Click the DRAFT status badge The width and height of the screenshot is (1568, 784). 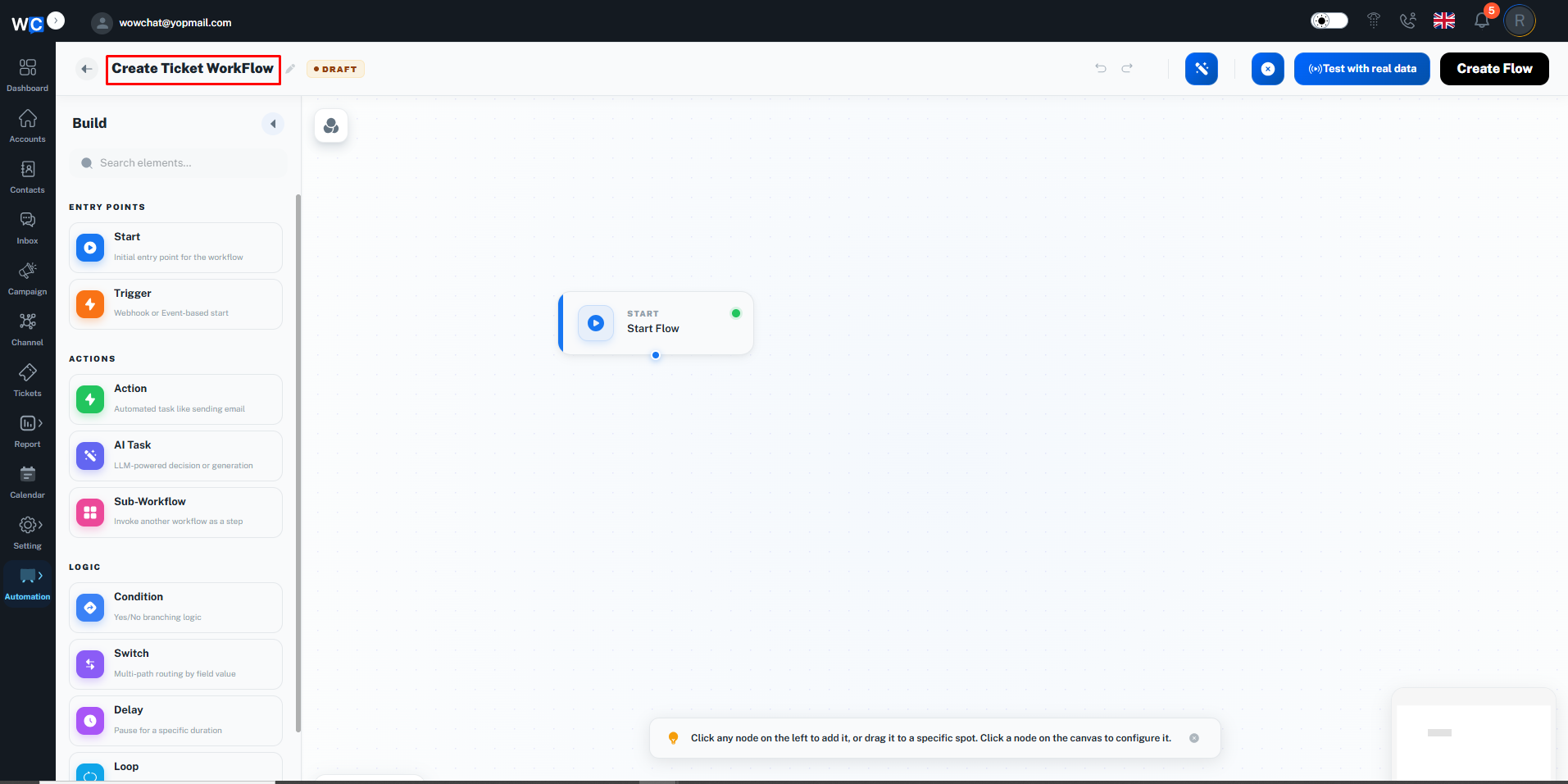[335, 69]
